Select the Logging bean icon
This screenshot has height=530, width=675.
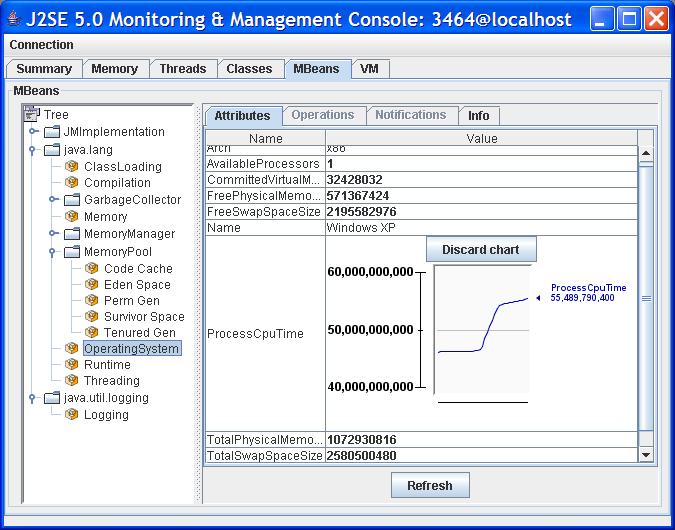[71, 414]
